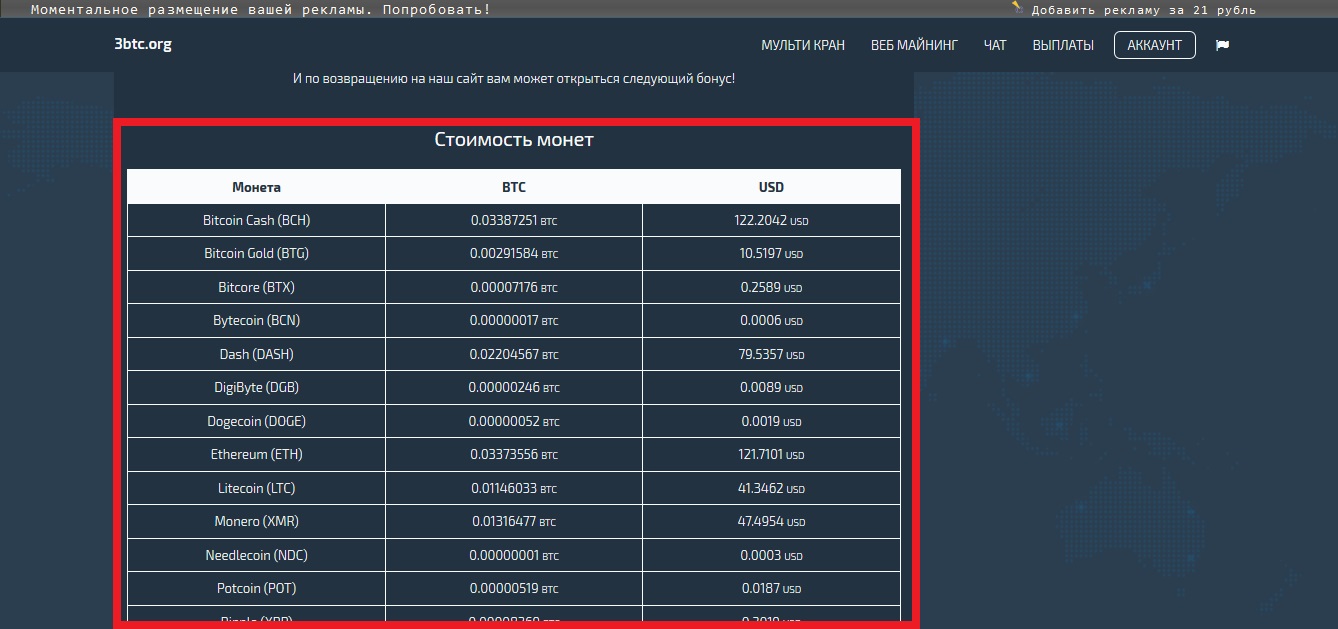Screen dimensions: 1338x629
Task: Click USD value 0.0019
Action: click(771, 421)
